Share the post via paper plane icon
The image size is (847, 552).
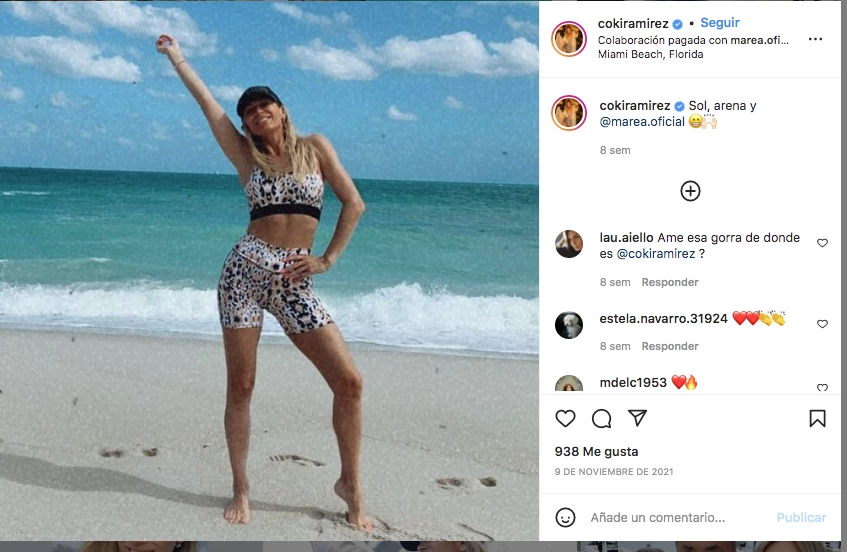point(637,418)
